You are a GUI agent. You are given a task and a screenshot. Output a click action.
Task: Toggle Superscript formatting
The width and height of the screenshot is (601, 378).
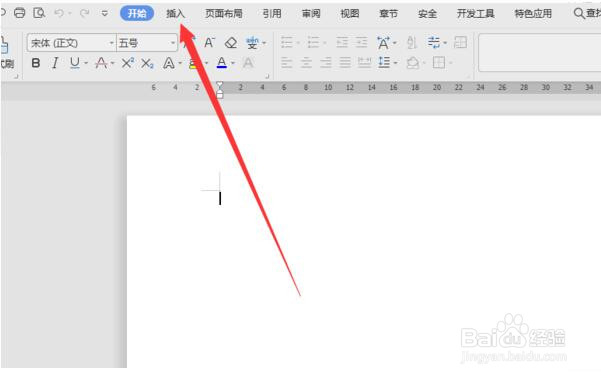coord(128,63)
